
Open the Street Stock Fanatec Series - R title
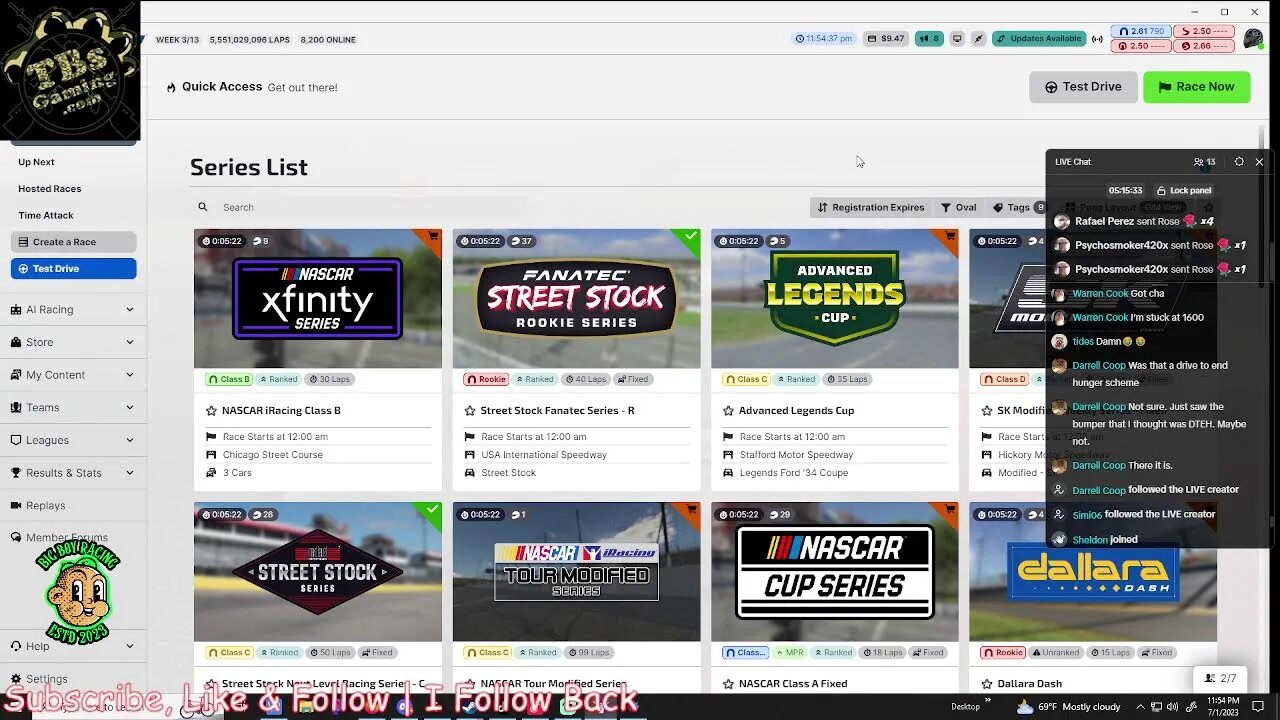[557, 411]
